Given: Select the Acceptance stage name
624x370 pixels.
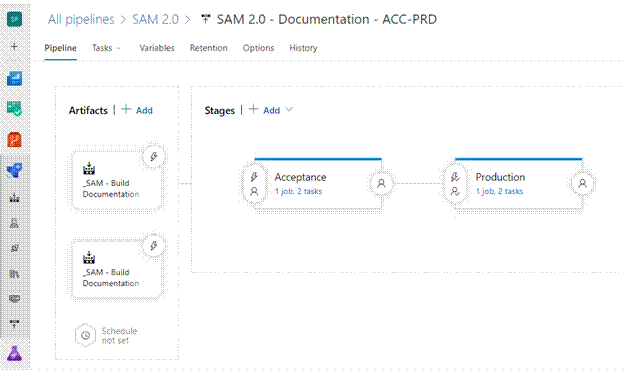Looking at the screenshot, I should click(300, 177).
